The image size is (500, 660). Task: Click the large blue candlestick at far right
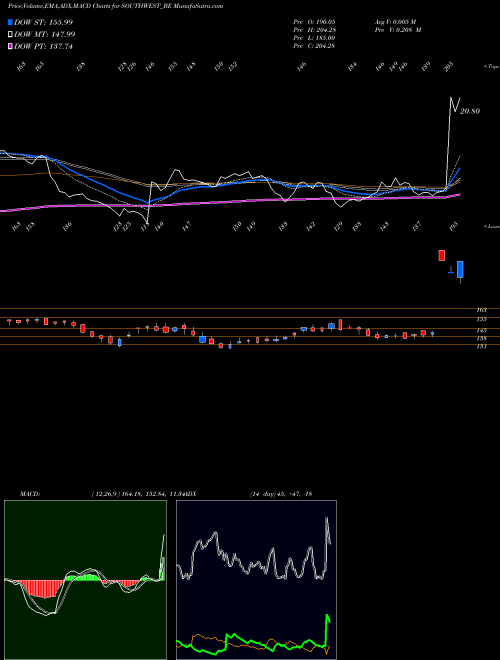(x=460, y=269)
